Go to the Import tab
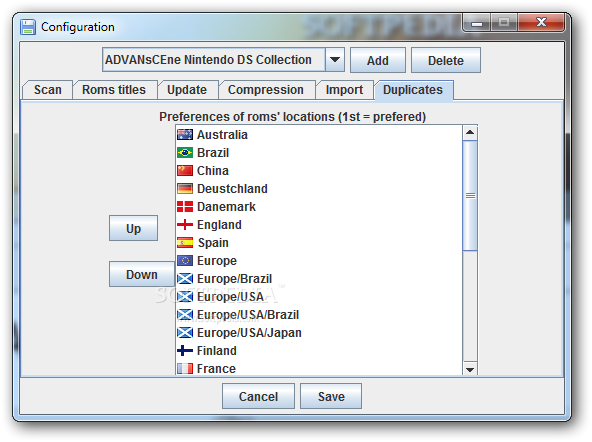The image size is (592, 442). pos(344,90)
